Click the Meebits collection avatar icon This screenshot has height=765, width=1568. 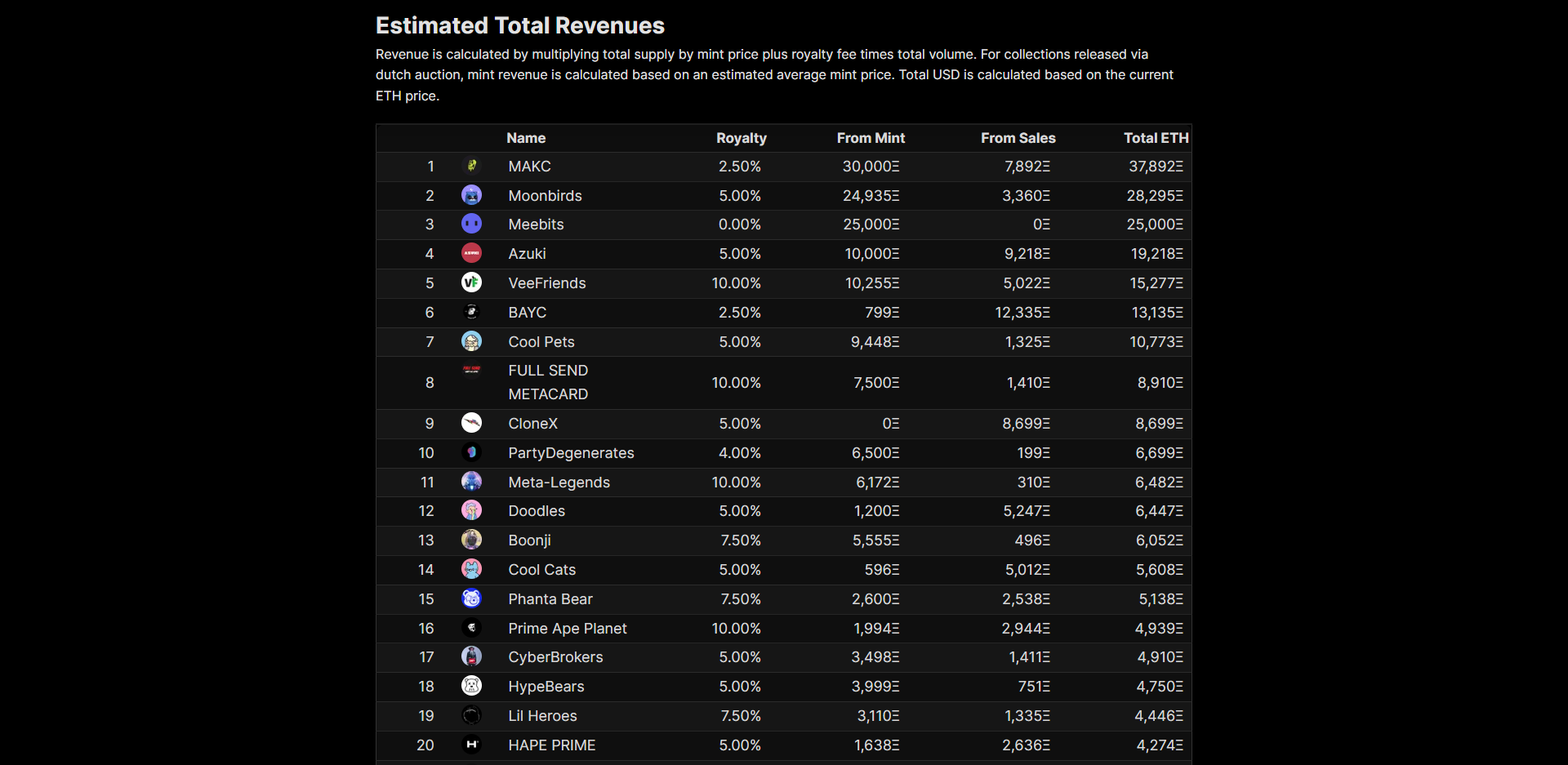point(471,224)
